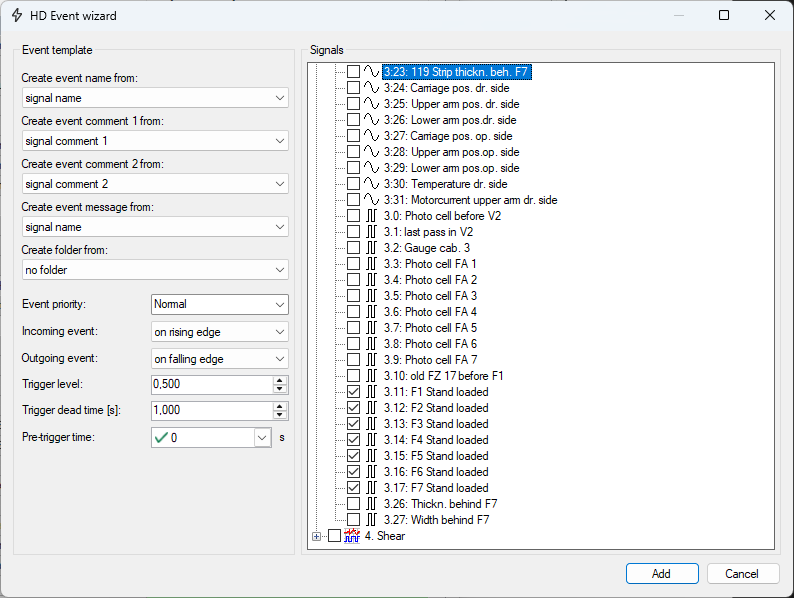Click the Cancel button
794x598 pixels.
coord(742,574)
